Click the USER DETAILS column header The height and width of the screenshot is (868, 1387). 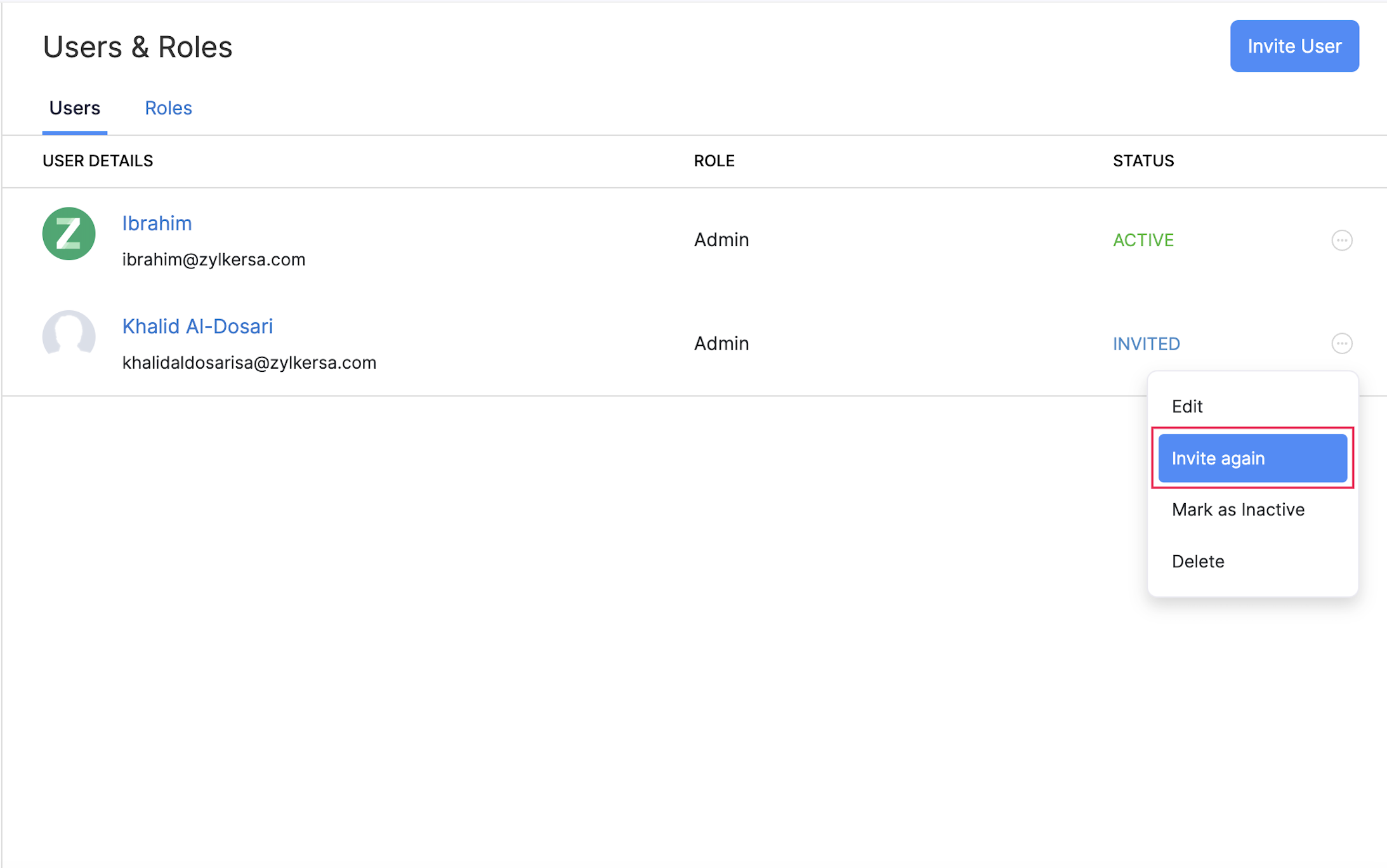[98, 161]
